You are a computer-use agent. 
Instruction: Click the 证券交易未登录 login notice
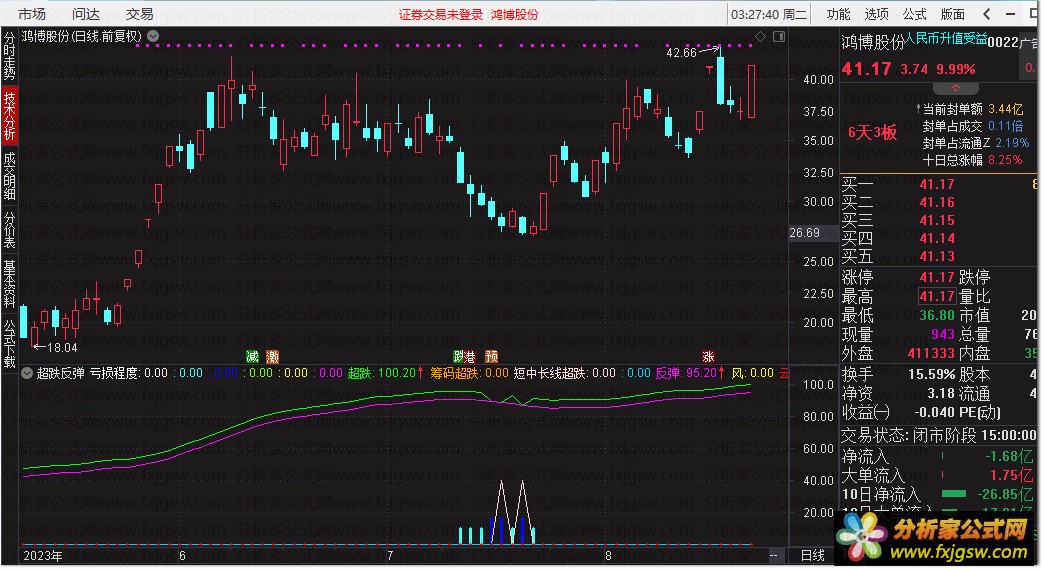coord(441,15)
